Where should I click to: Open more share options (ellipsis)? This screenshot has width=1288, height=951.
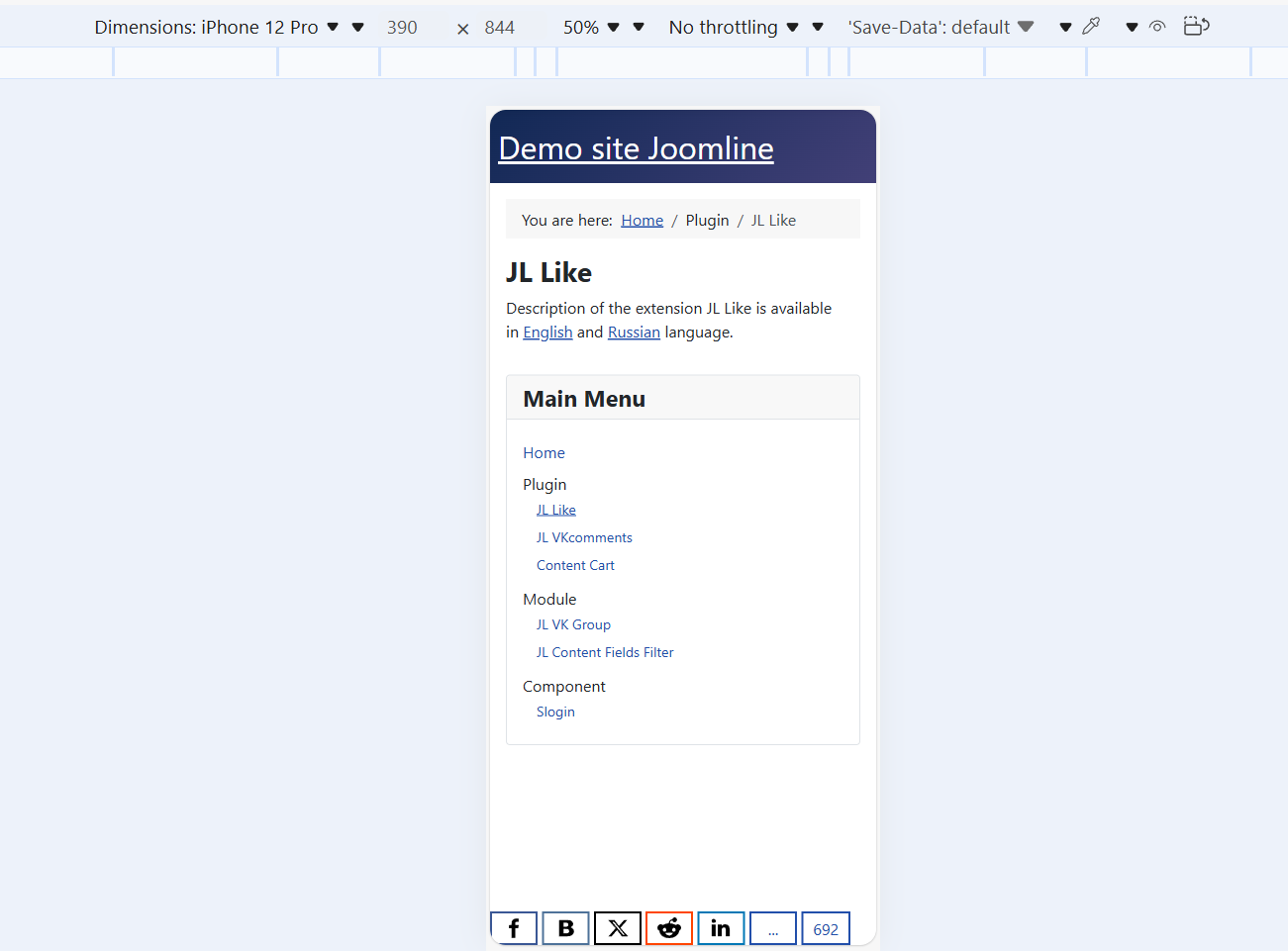pos(773,928)
